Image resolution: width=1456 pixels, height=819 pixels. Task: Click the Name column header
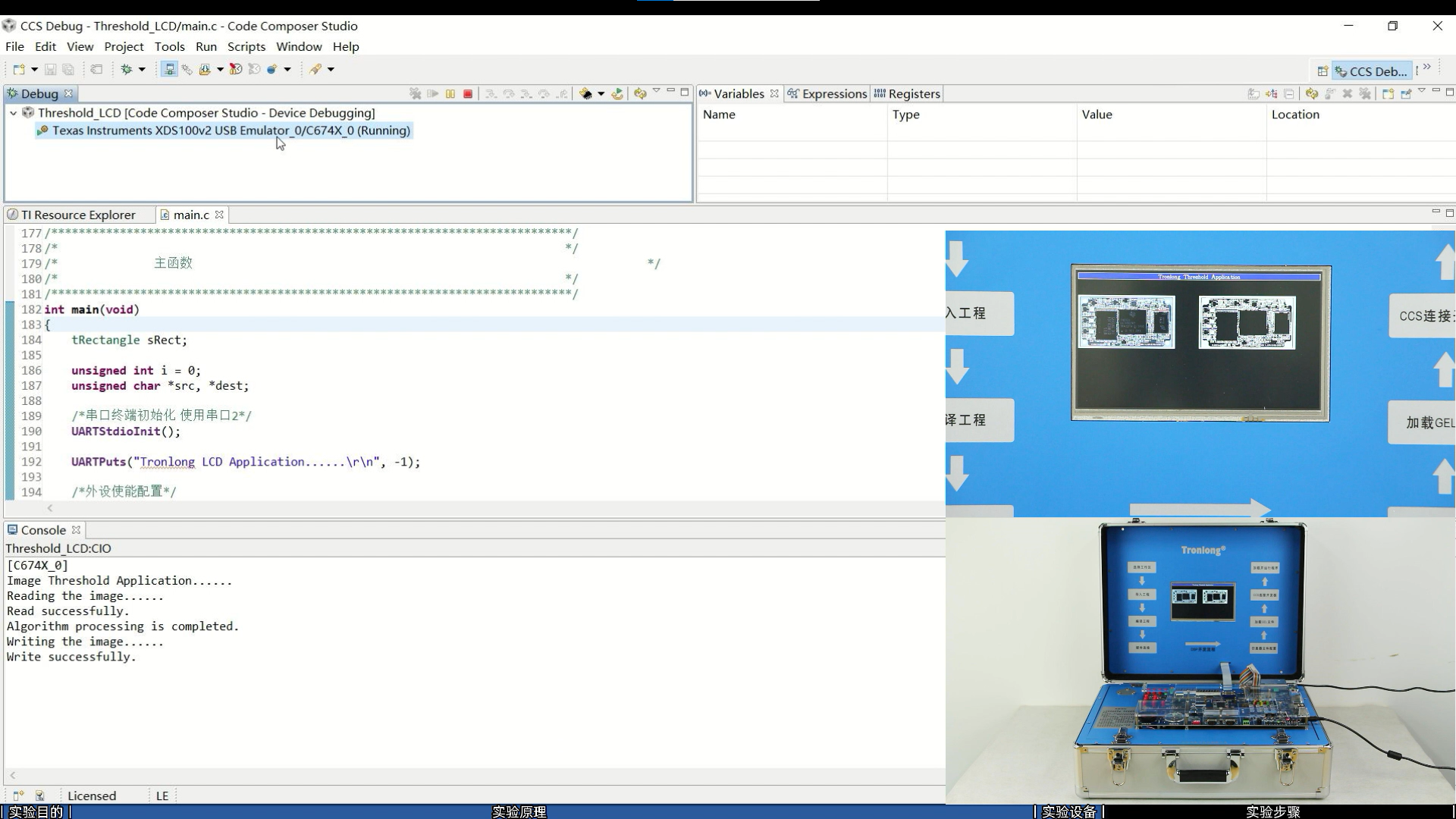pyautogui.click(x=792, y=115)
